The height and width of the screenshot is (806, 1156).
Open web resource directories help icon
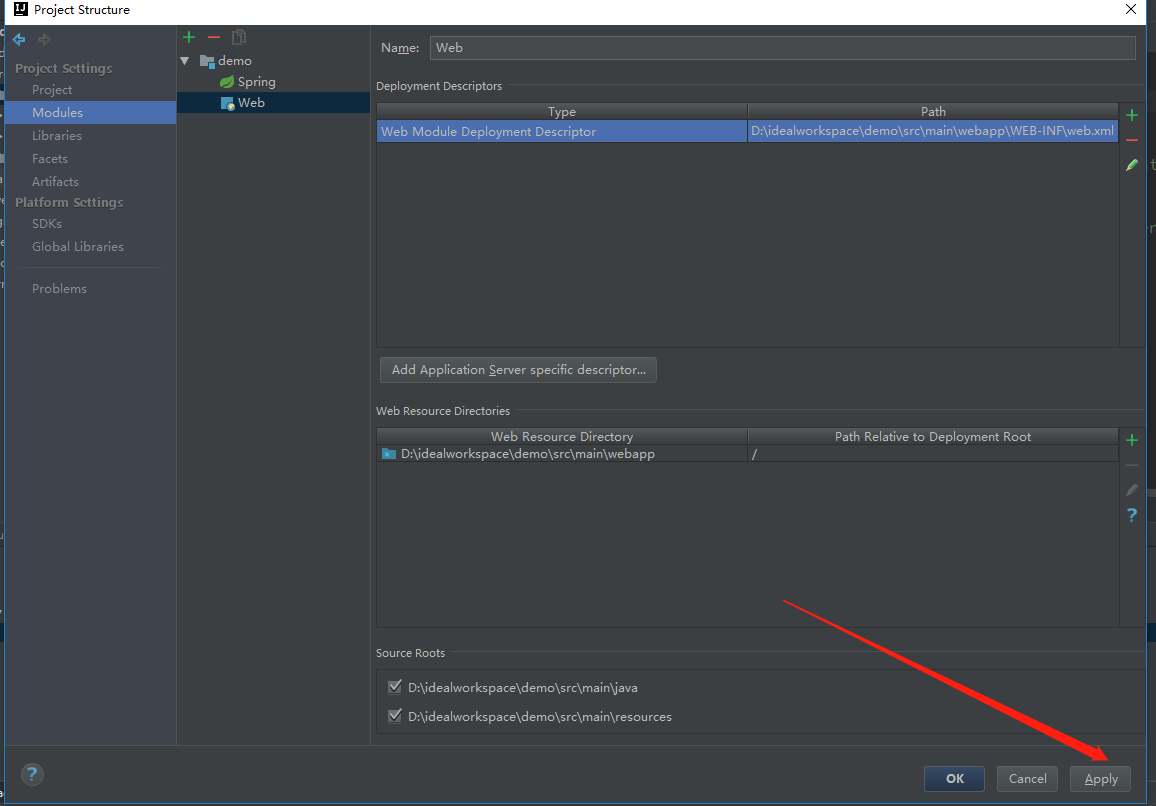pyautogui.click(x=1132, y=515)
